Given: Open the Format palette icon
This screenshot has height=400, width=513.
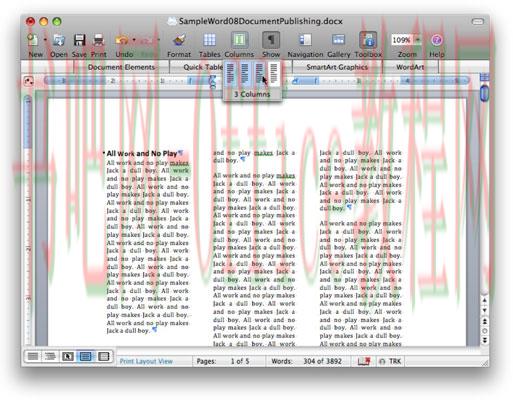Looking at the screenshot, I should coord(179,40).
